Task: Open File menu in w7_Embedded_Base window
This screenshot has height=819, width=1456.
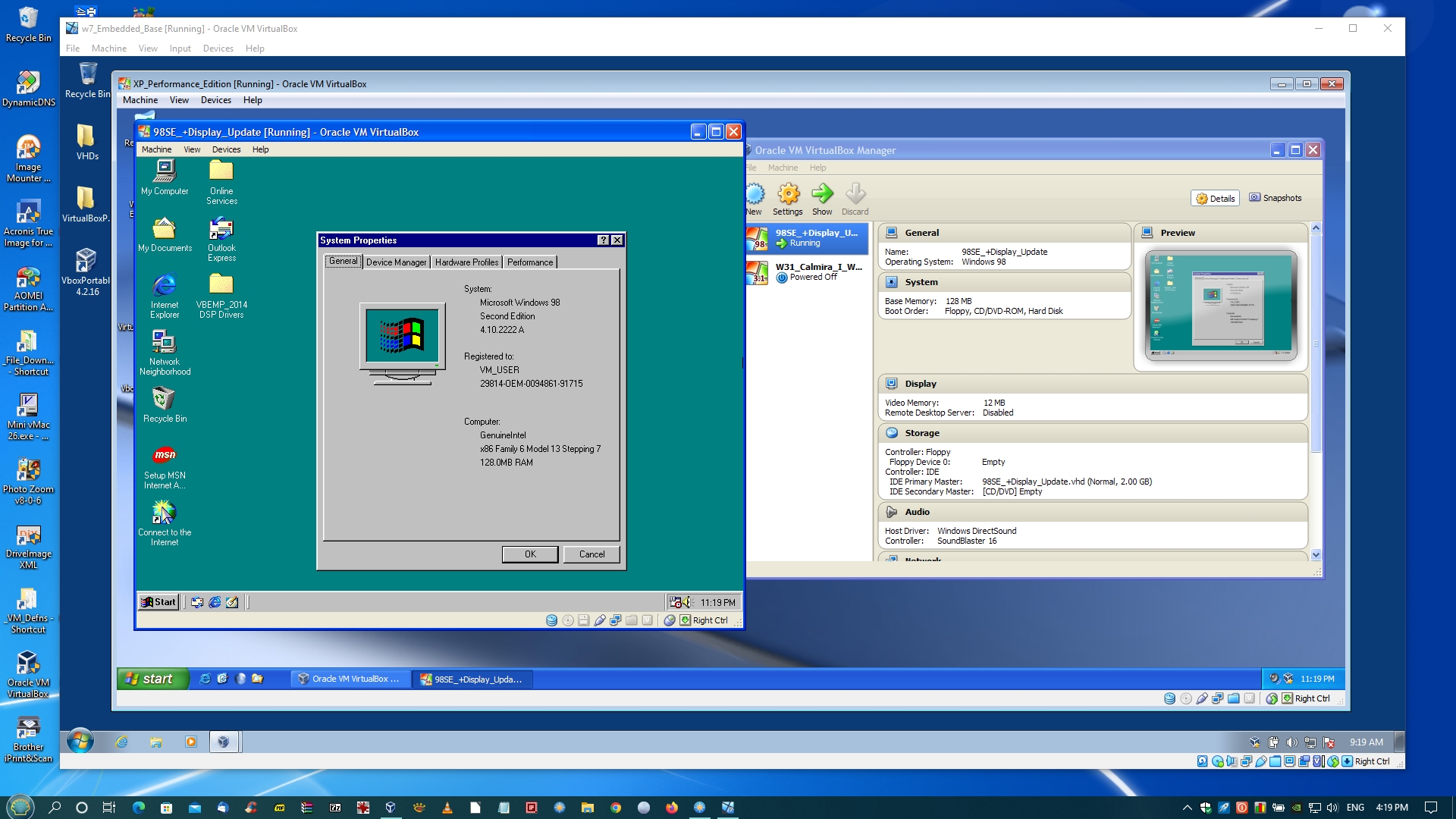Action: (x=73, y=49)
